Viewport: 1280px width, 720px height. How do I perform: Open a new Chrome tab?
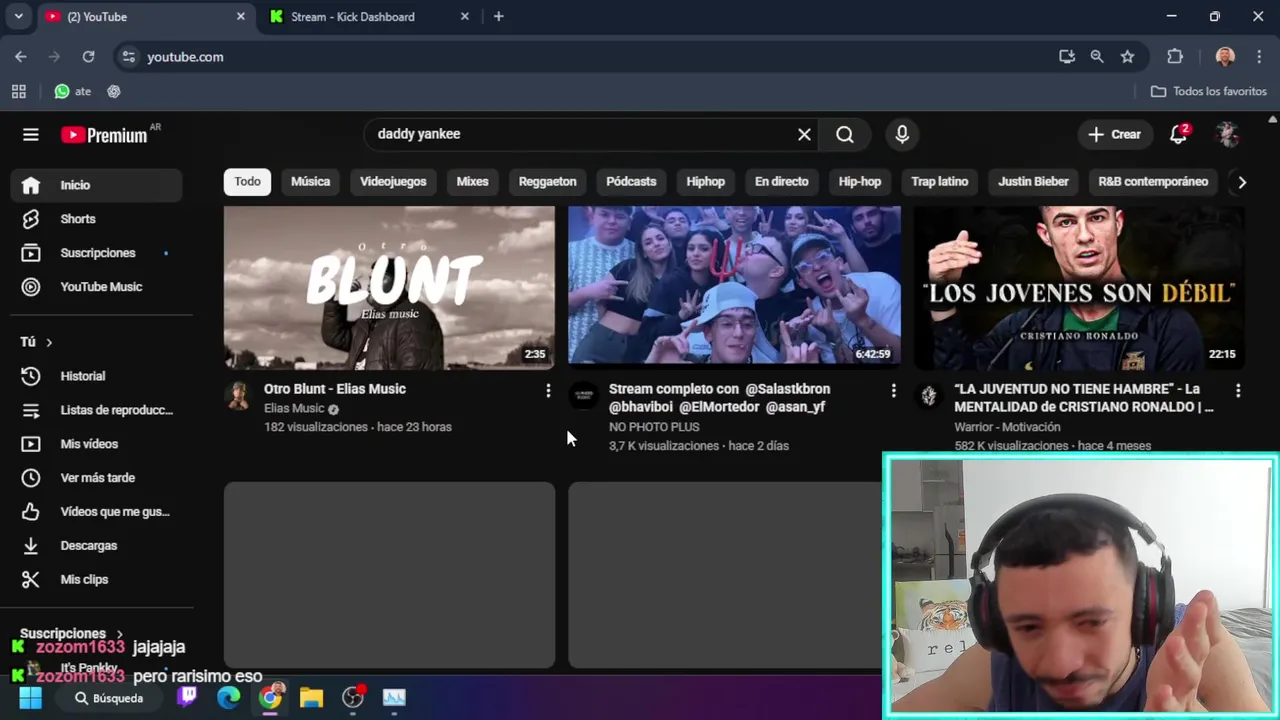498,17
